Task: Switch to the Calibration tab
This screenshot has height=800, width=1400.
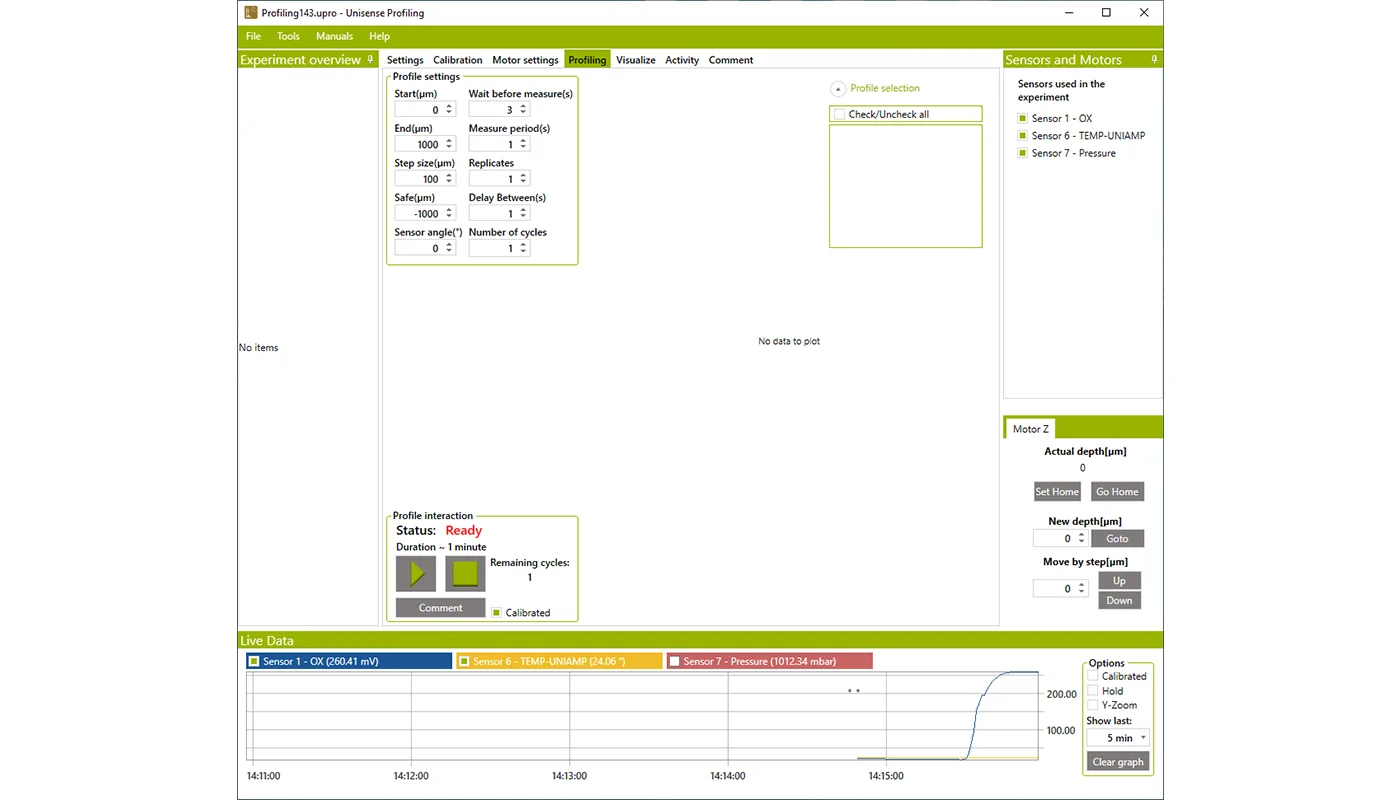Action: 458,60
